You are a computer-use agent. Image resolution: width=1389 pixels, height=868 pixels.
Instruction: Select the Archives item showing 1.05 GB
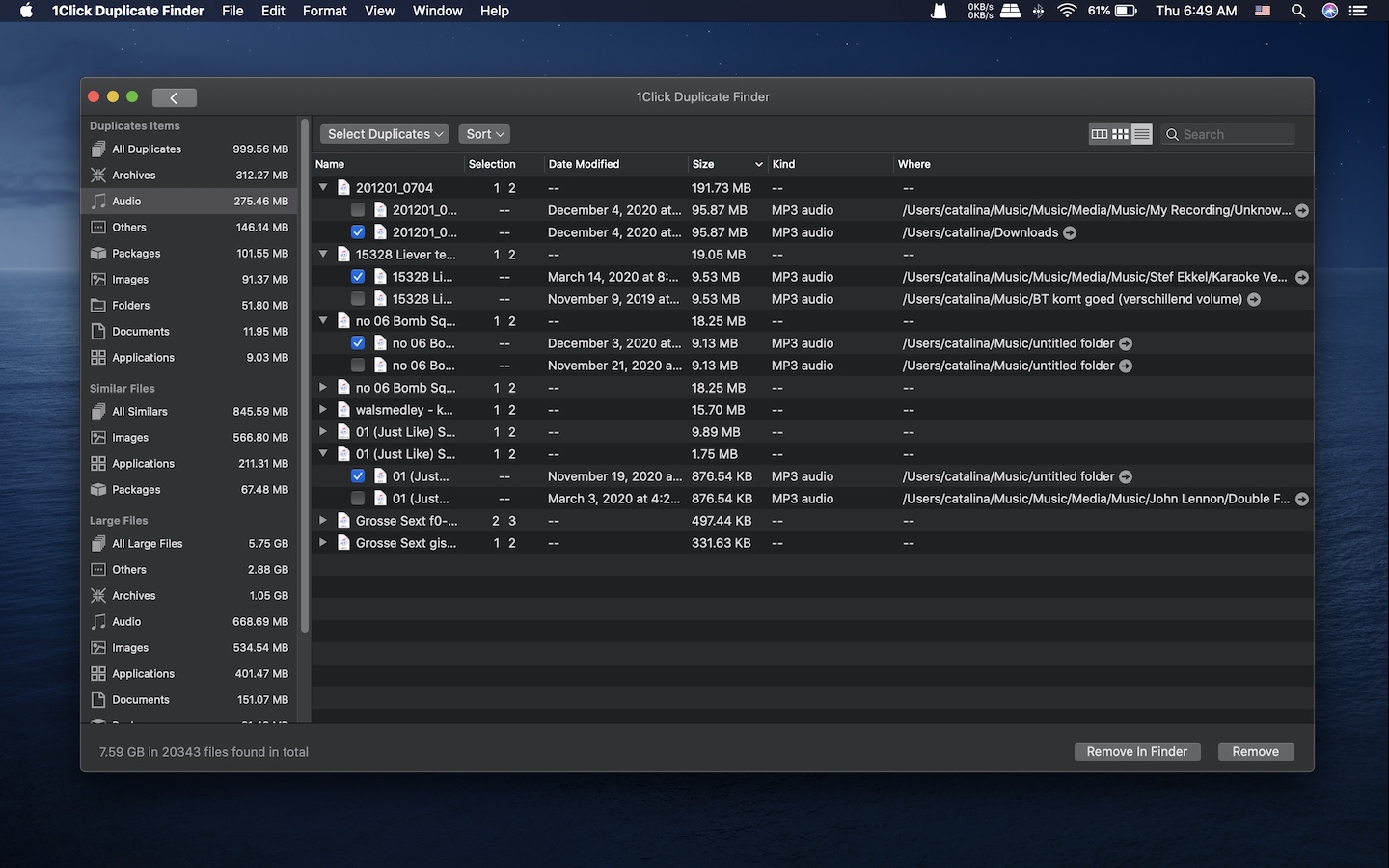[190, 596]
